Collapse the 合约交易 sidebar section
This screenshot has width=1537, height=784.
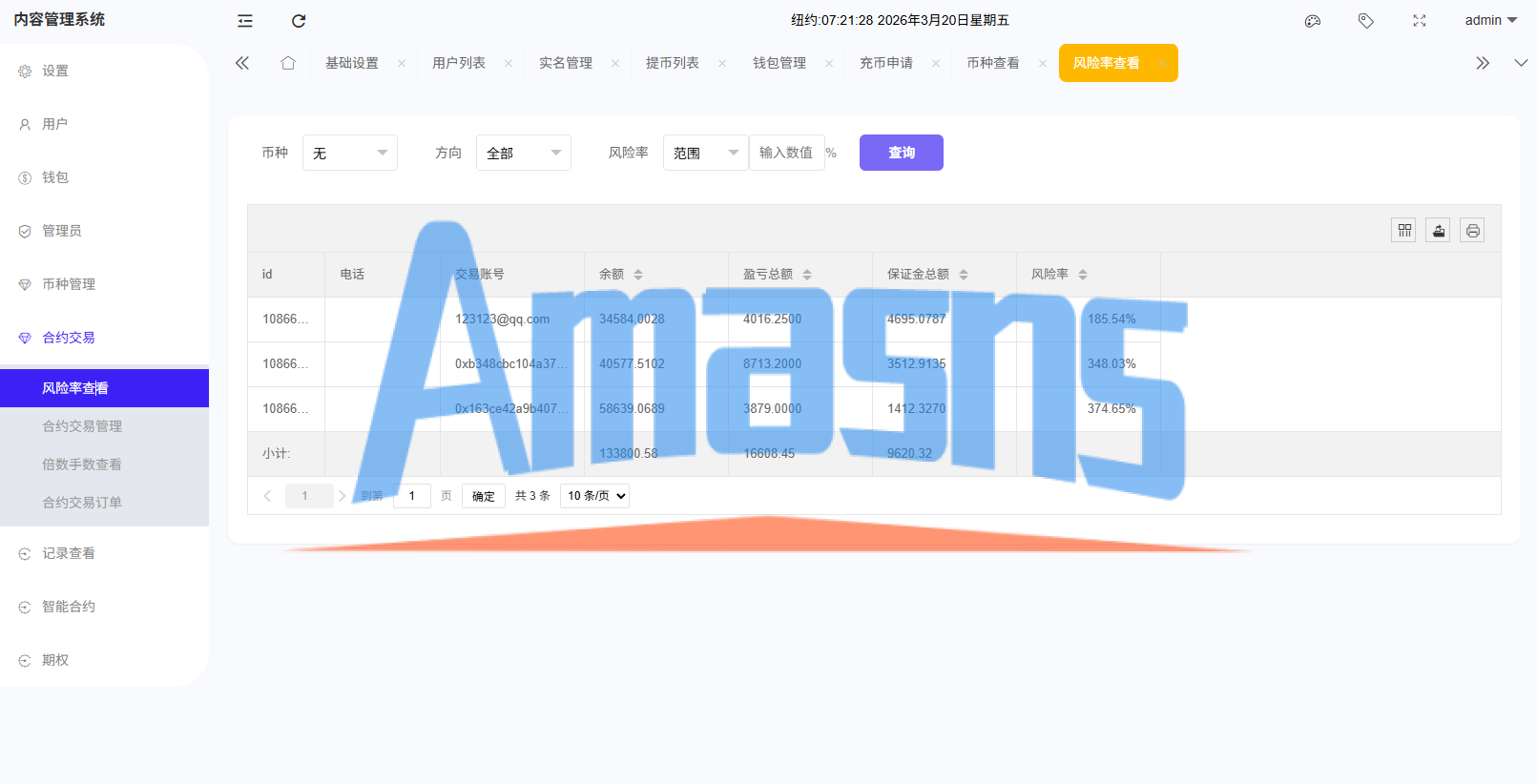pyautogui.click(x=104, y=338)
